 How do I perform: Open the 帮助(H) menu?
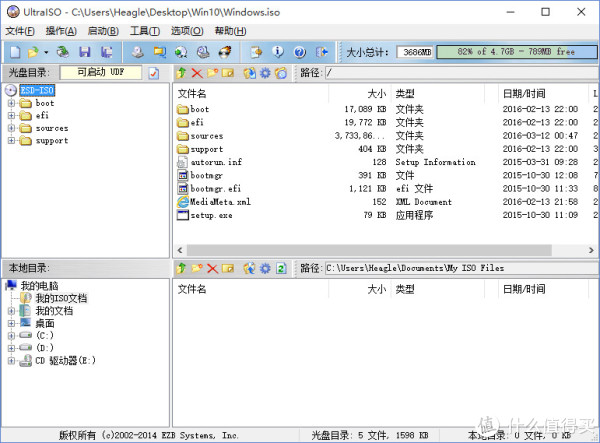[x=230, y=31]
